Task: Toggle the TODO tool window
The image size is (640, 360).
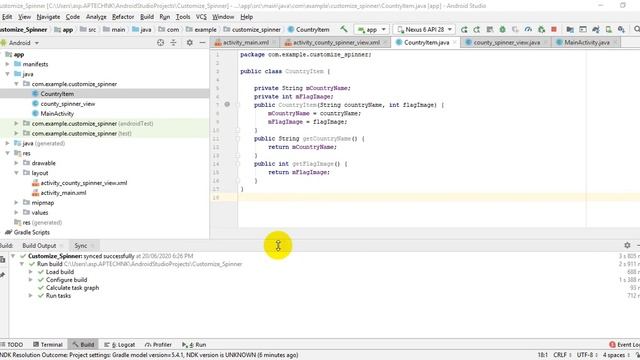Action: [12, 344]
